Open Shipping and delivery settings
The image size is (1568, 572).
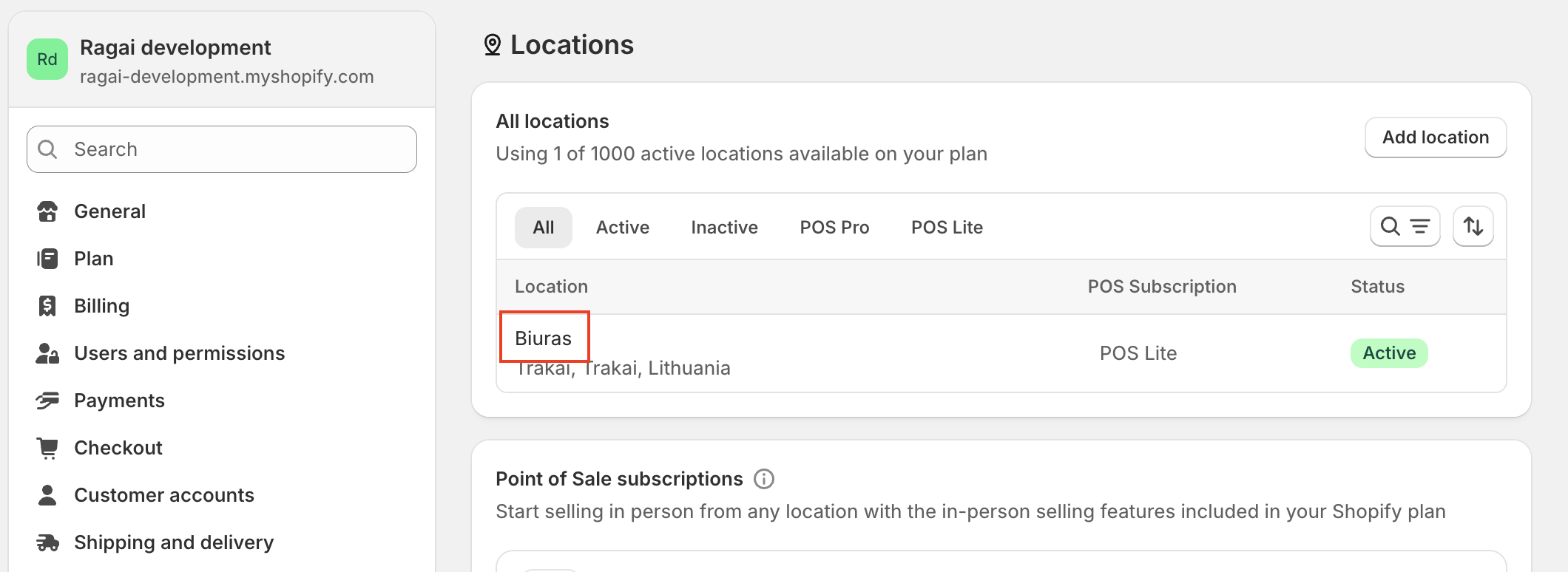tap(174, 542)
